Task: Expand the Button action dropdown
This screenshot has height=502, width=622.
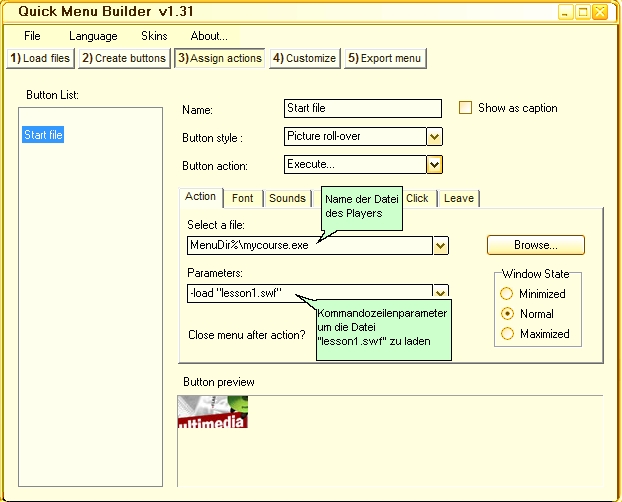Action: [434, 165]
